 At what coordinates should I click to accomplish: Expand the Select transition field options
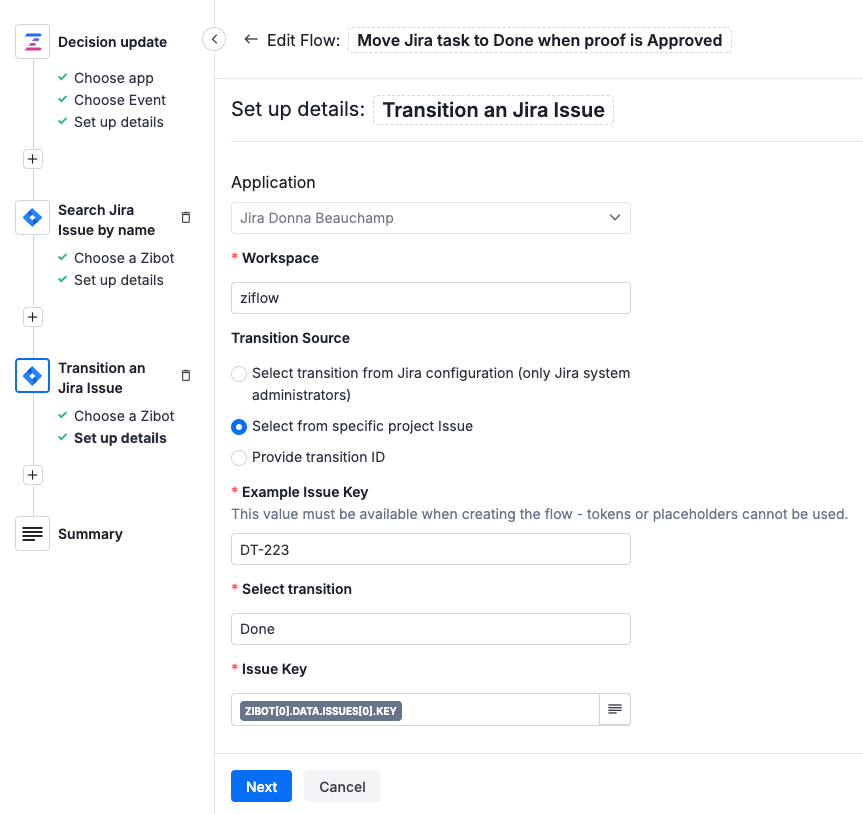(x=430, y=629)
